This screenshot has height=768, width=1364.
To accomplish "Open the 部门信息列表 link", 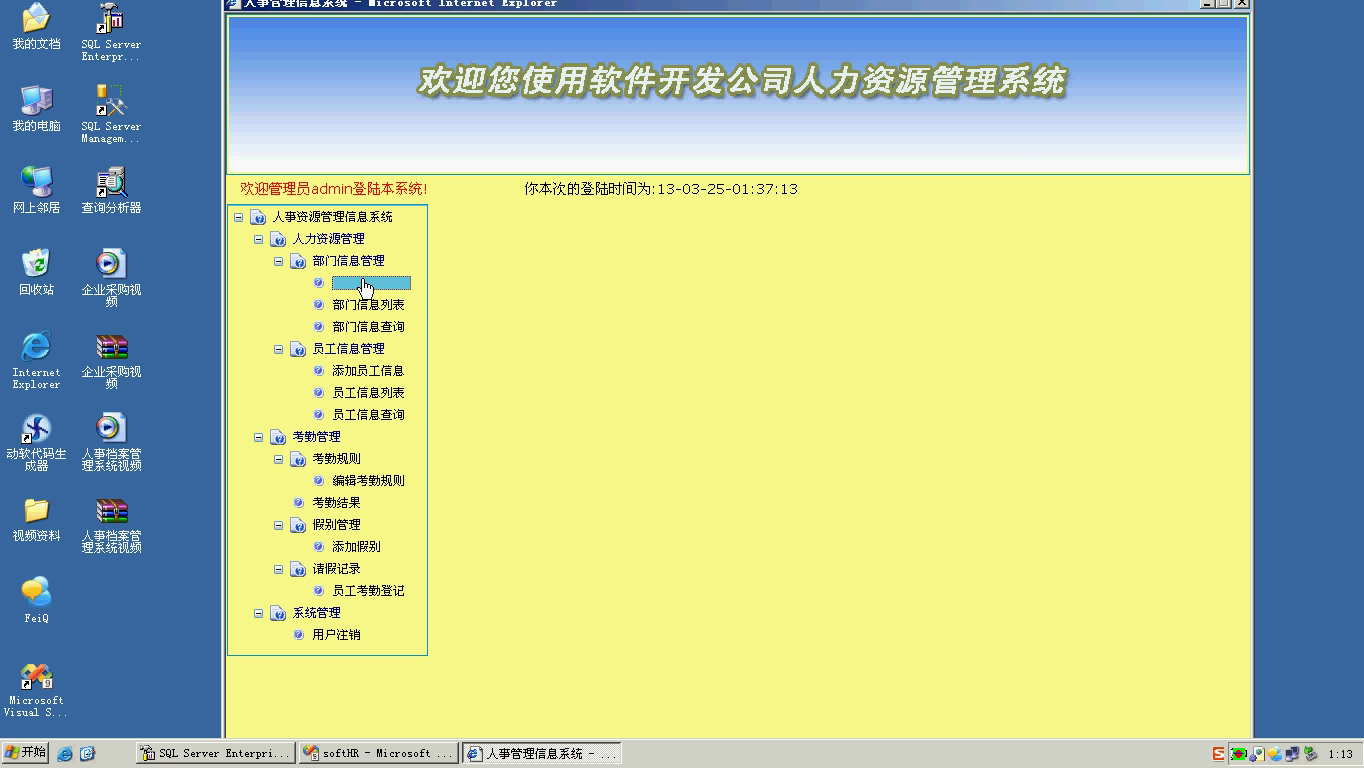I will [368, 305].
